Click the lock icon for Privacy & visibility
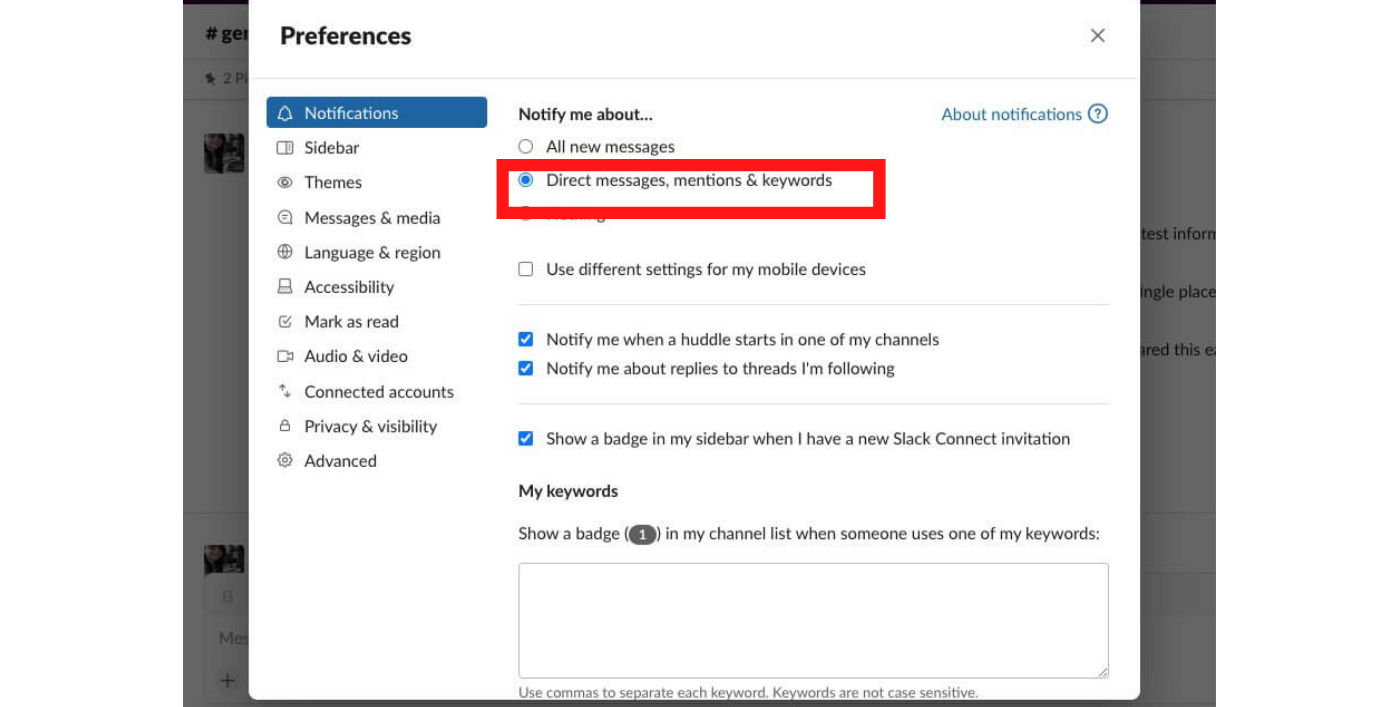 click(x=285, y=426)
